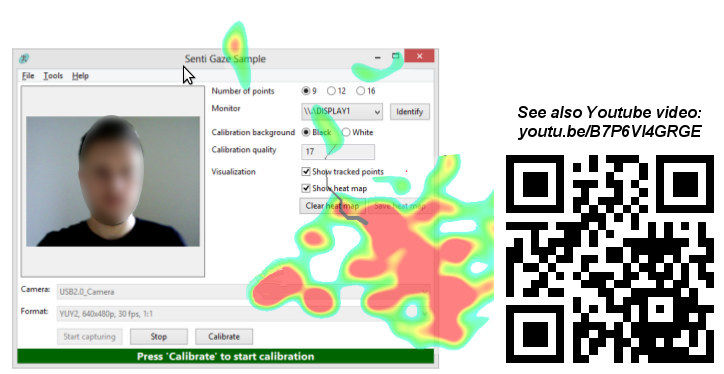Click the 'Senti Gaze Sample' window title
The width and height of the screenshot is (724, 374).
(x=225, y=59)
